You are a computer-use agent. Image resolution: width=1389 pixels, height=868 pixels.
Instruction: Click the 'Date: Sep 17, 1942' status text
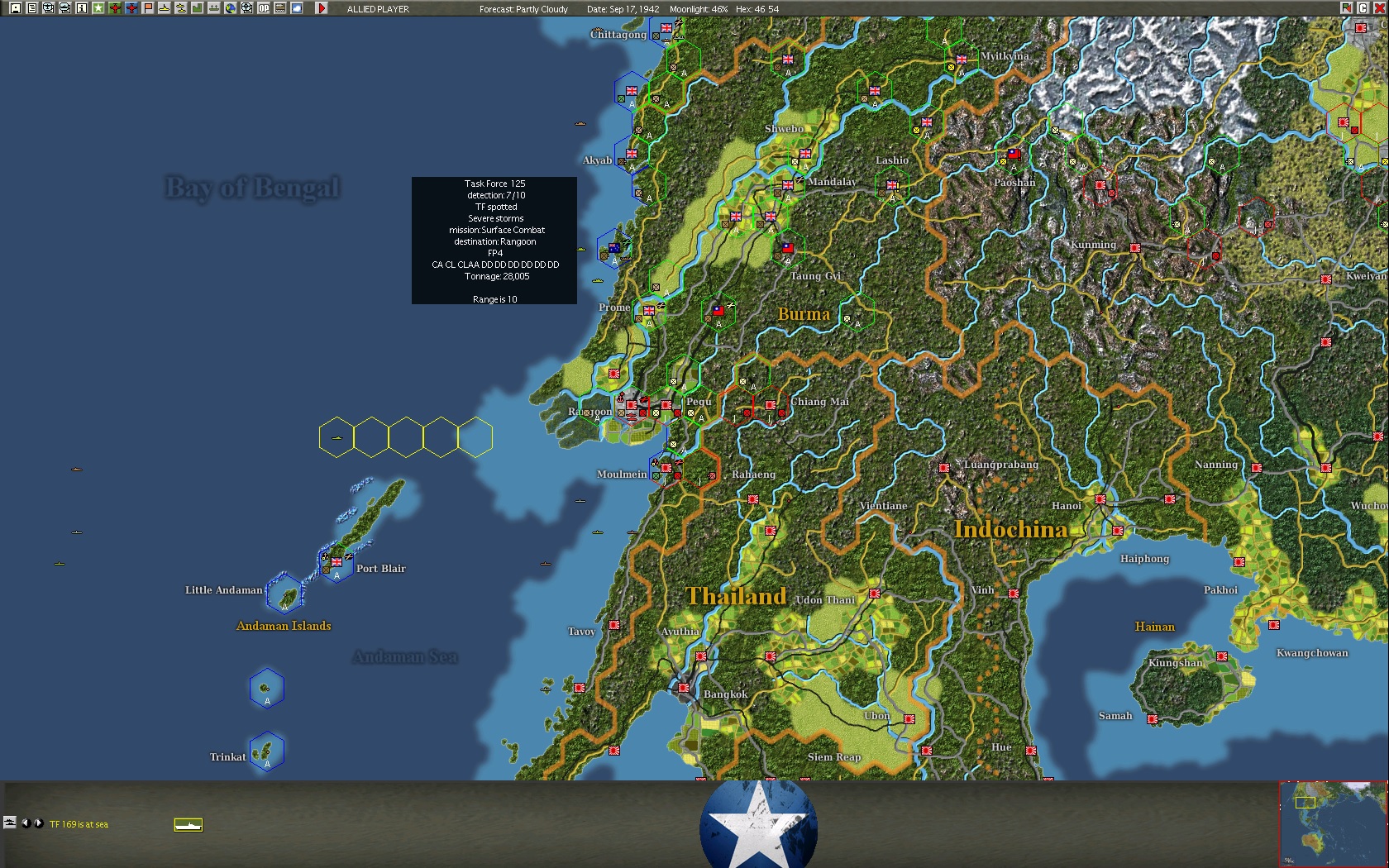click(x=623, y=9)
